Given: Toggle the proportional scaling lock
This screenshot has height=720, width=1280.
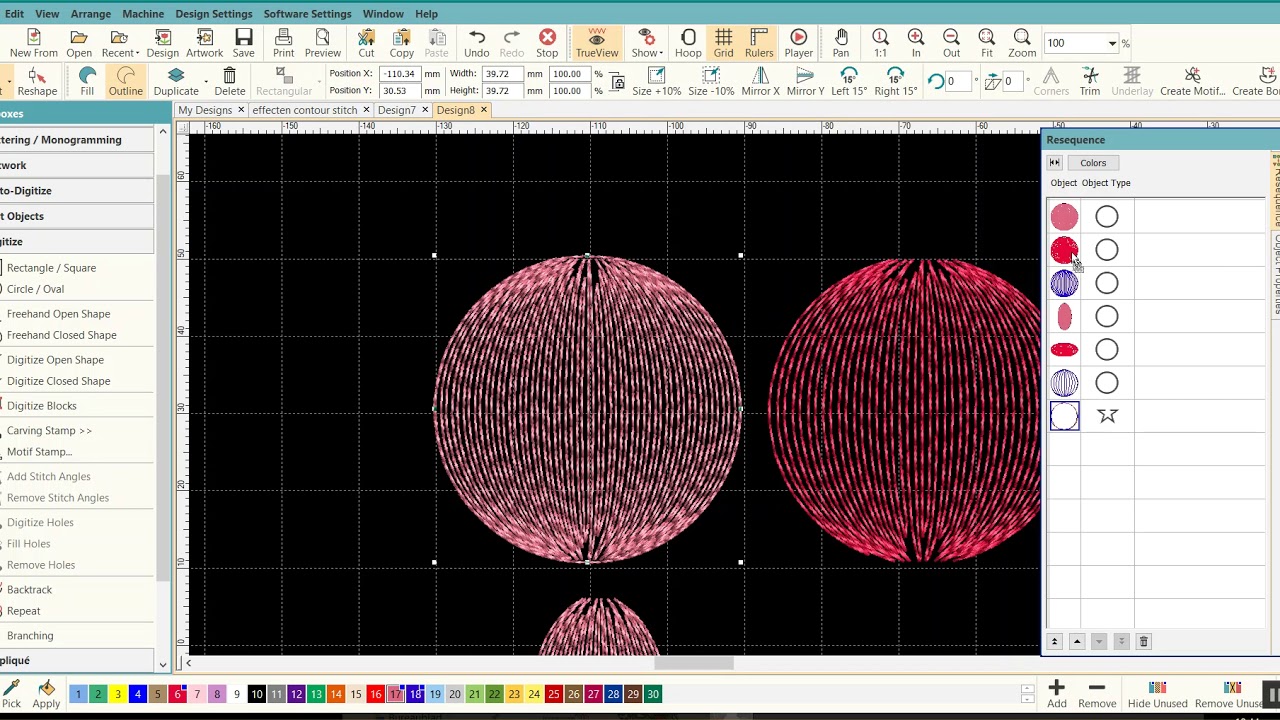Looking at the screenshot, I should point(617,82).
